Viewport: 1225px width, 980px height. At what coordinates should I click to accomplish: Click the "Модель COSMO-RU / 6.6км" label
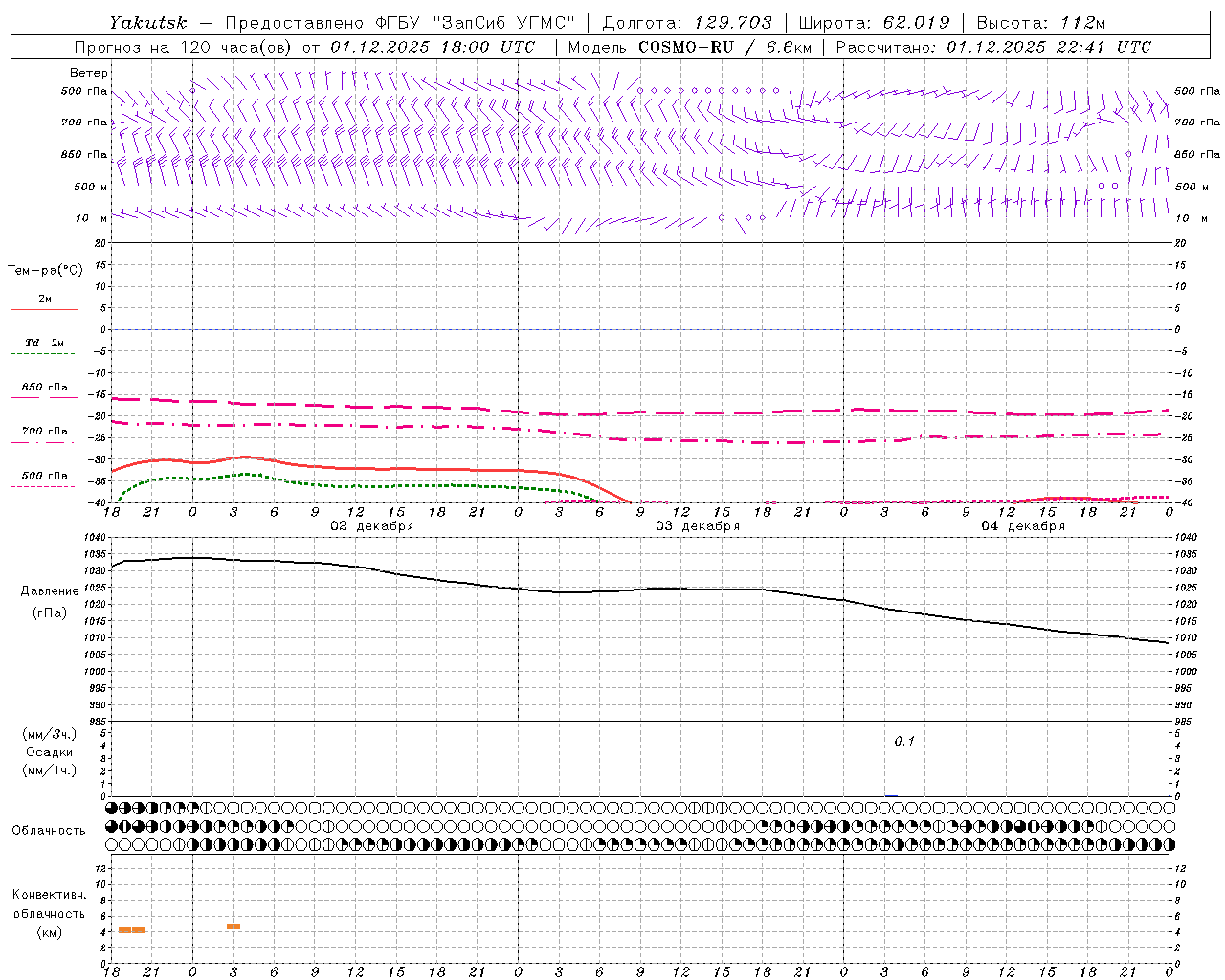(x=689, y=47)
